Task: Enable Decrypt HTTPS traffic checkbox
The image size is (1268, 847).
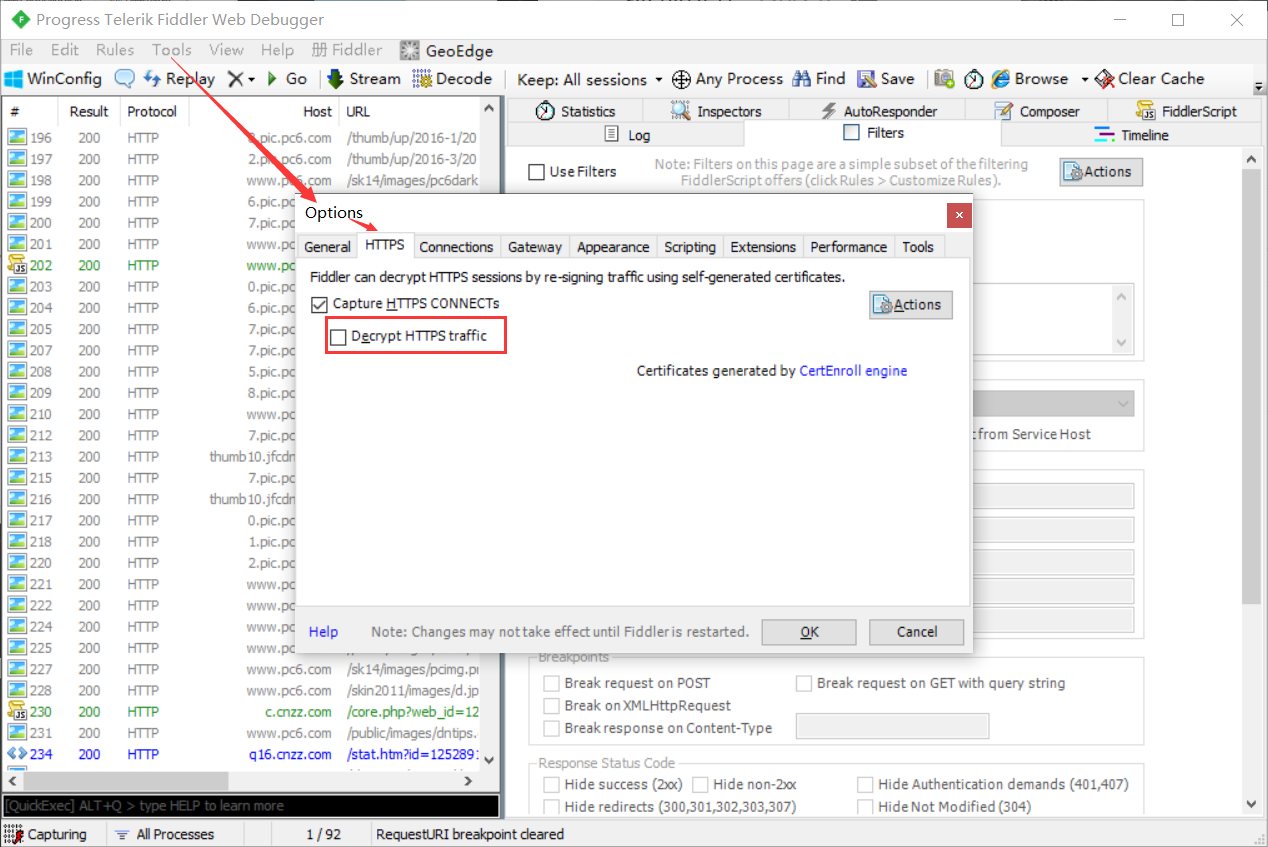Action: pos(338,337)
